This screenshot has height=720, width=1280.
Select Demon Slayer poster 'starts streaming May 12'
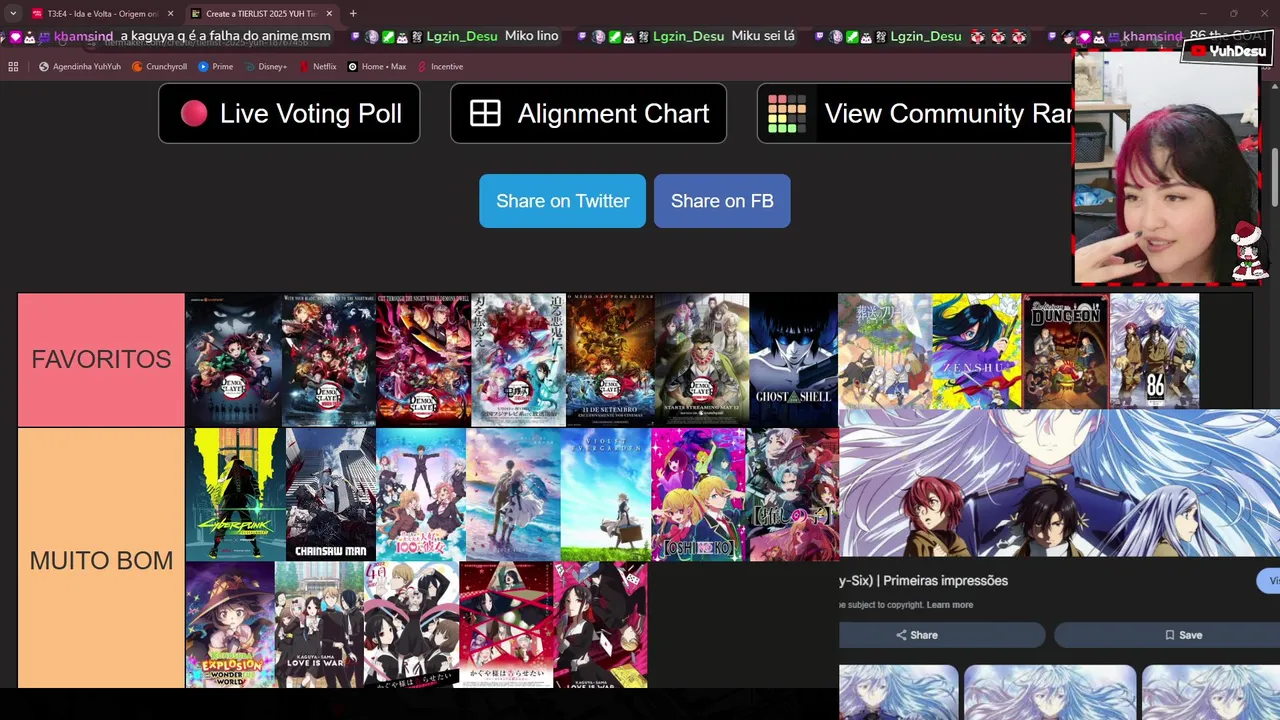pyautogui.click(x=702, y=360)
